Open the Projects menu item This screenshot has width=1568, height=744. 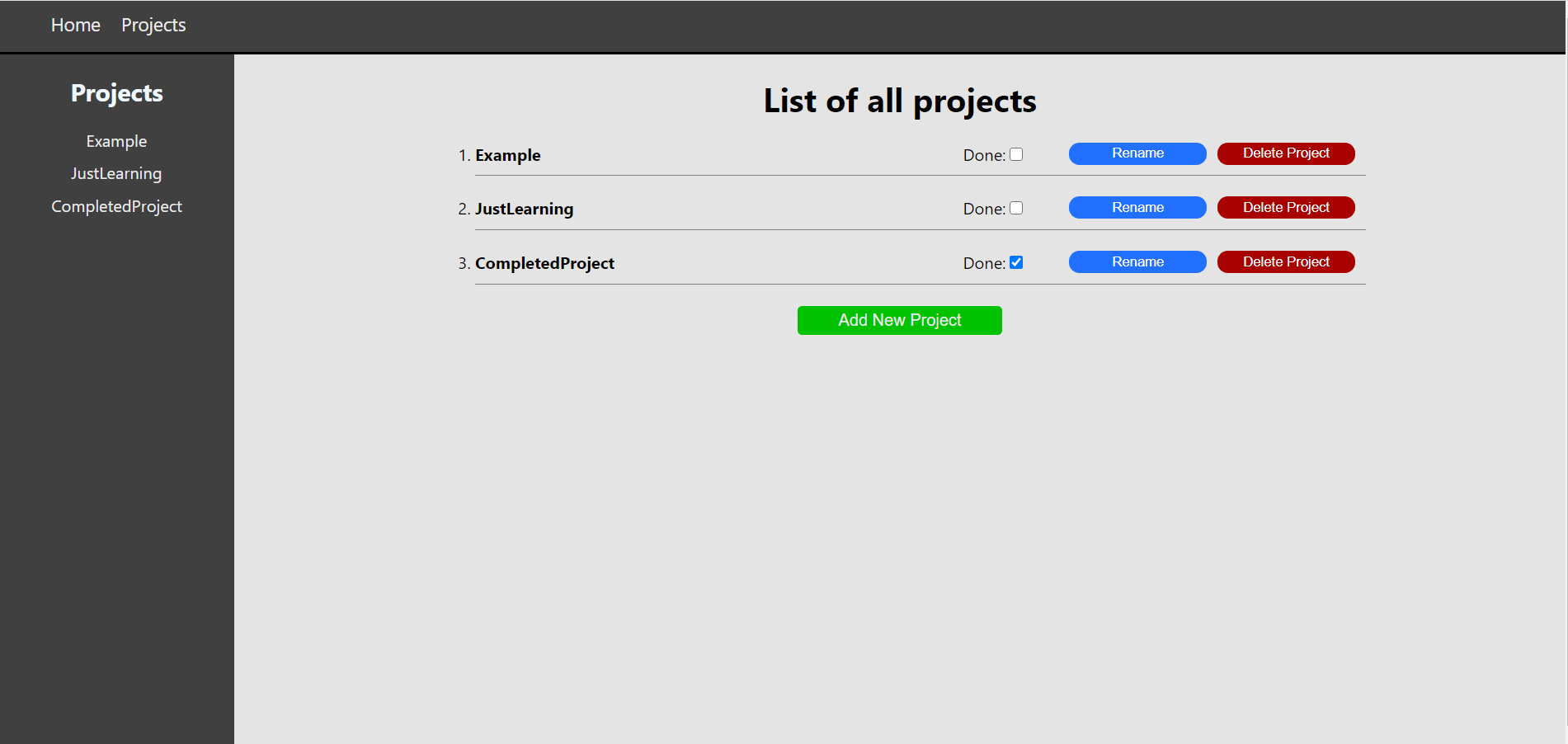pos(153,25)
